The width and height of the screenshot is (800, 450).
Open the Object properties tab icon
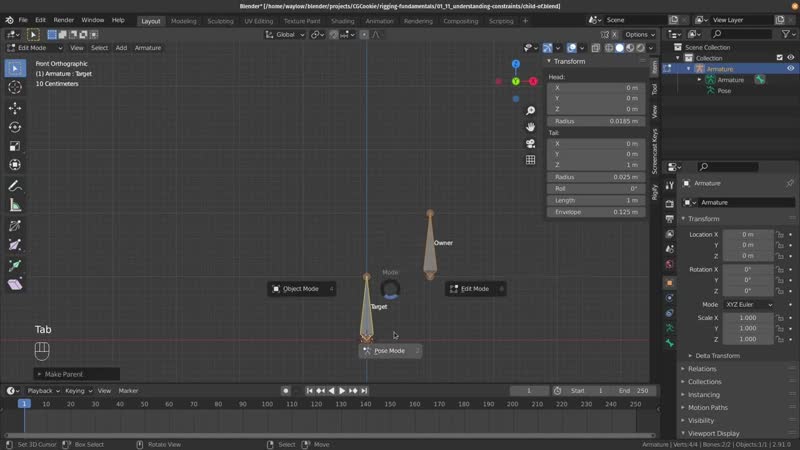(x=669, y=283)
